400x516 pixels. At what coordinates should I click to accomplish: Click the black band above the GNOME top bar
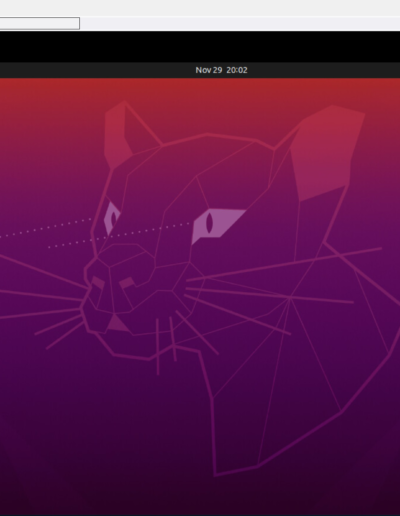pos(200,47)
